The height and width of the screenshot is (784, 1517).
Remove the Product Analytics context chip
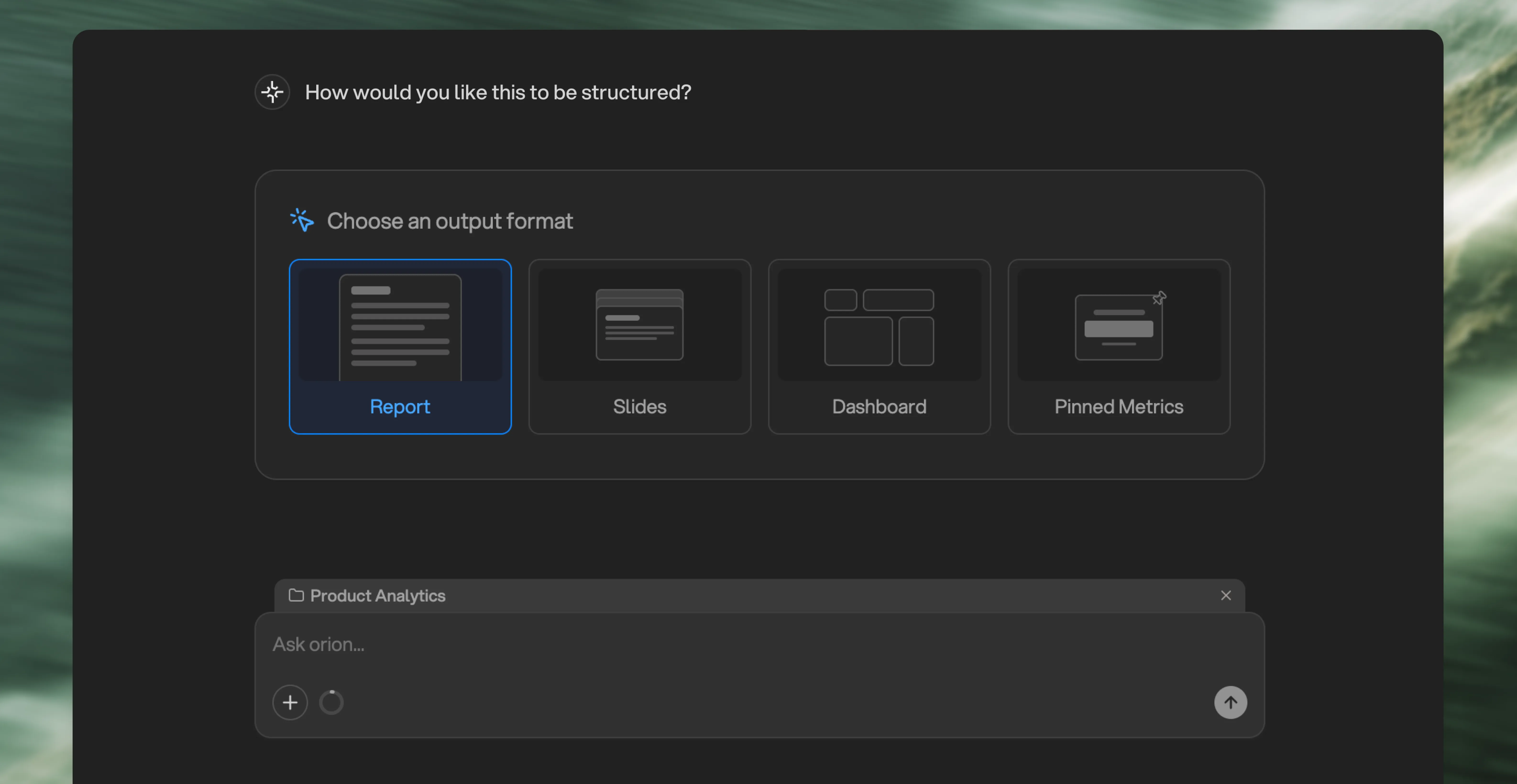pyautogui.click(x=1226, y=596)
